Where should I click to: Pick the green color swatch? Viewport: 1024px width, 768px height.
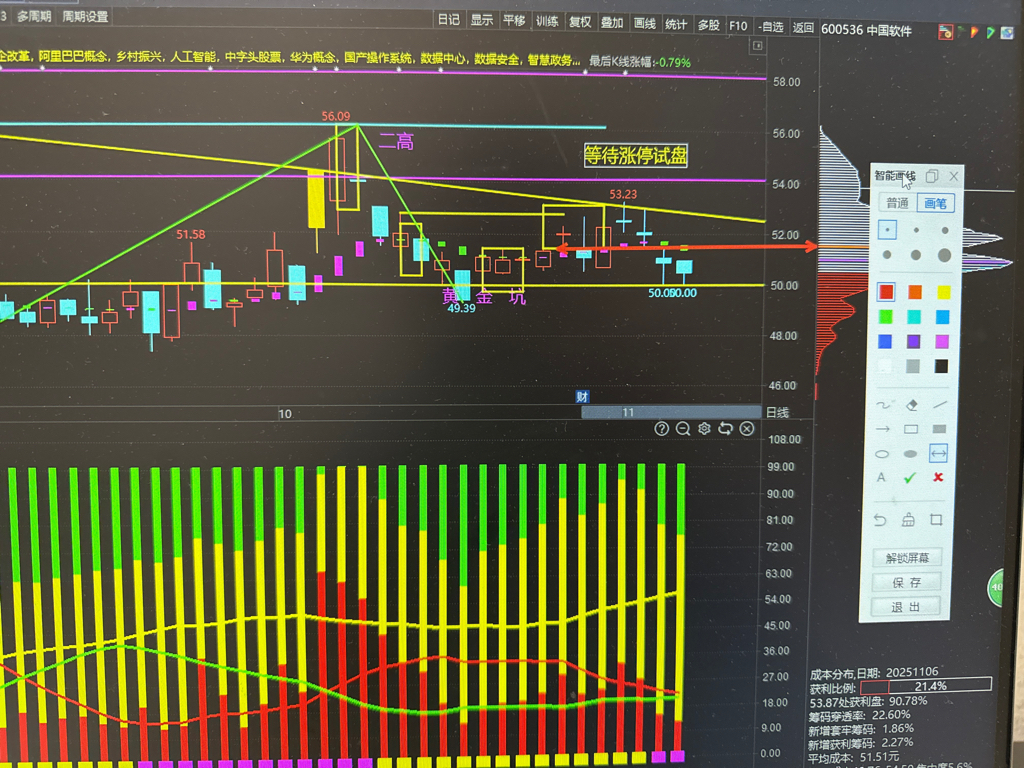[886, 317]
